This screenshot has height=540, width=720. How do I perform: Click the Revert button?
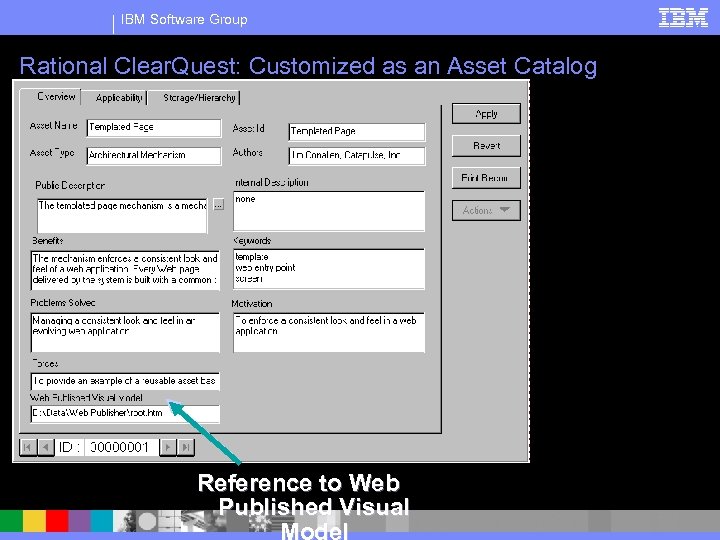tap(486, 146)
